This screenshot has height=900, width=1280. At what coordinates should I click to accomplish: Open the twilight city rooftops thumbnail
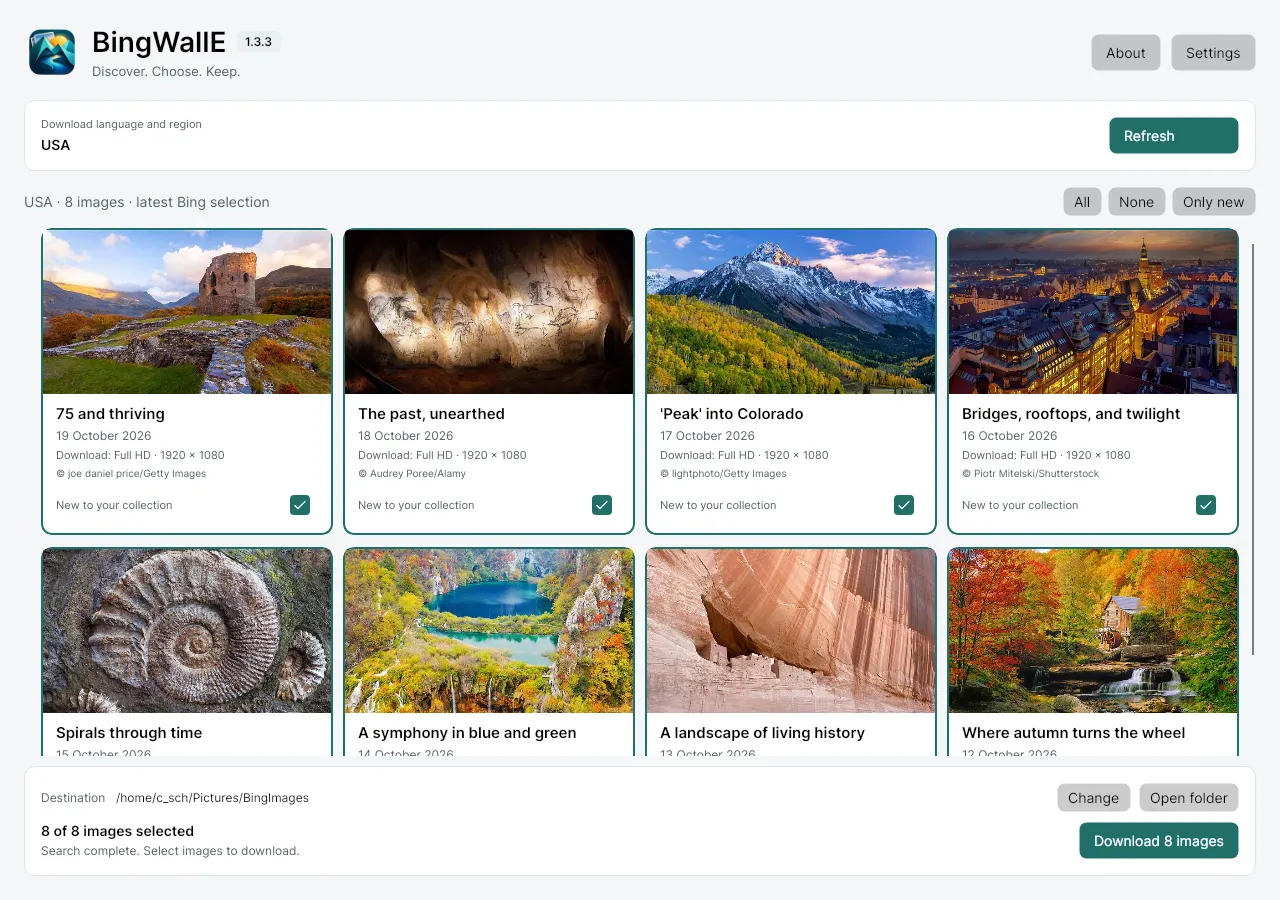(1093, 312)
